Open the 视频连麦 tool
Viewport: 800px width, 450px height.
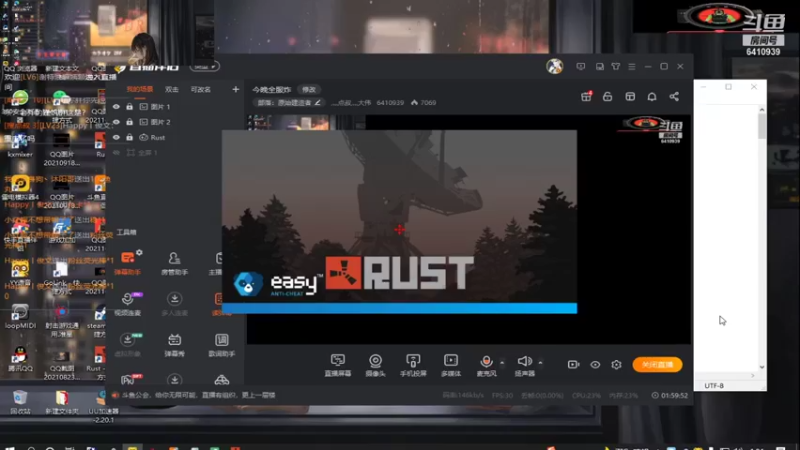pos(128,304)
